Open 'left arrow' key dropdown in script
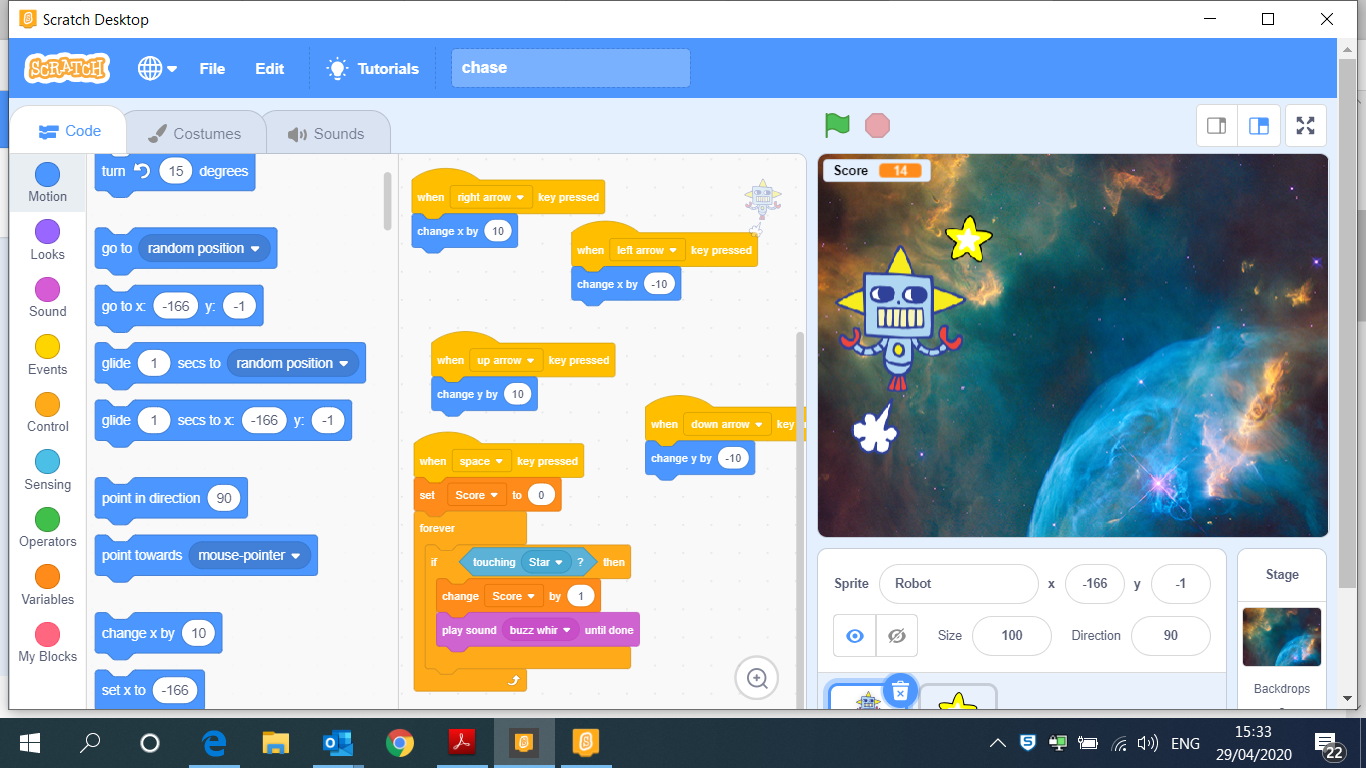 pyautogui.click(x=647, y=250)
